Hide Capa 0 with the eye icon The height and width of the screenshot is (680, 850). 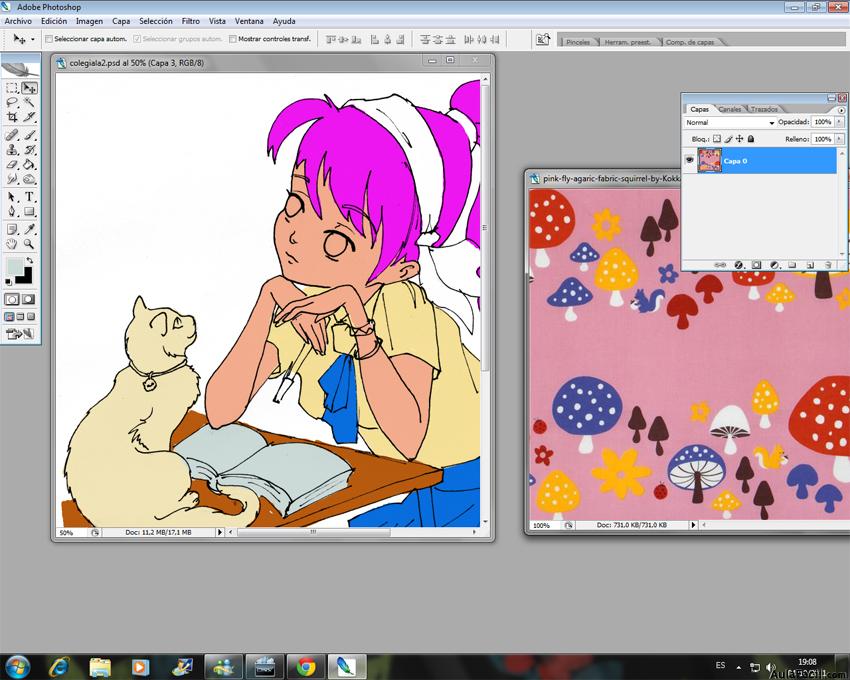(x=690, y=161)
